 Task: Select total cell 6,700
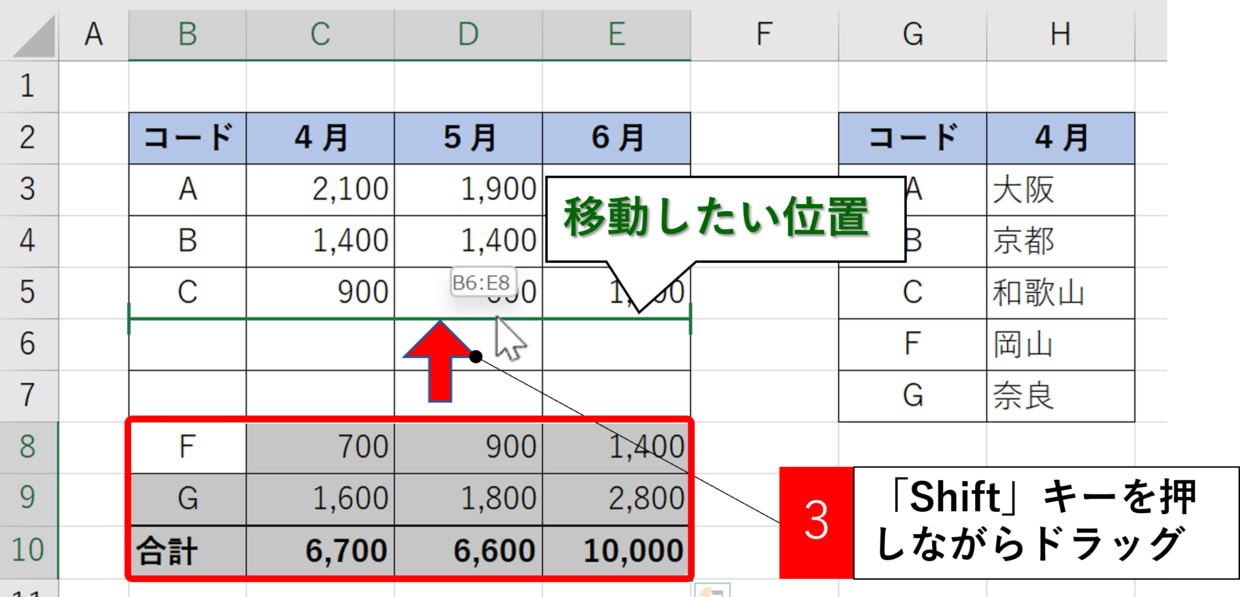point(320,551)
